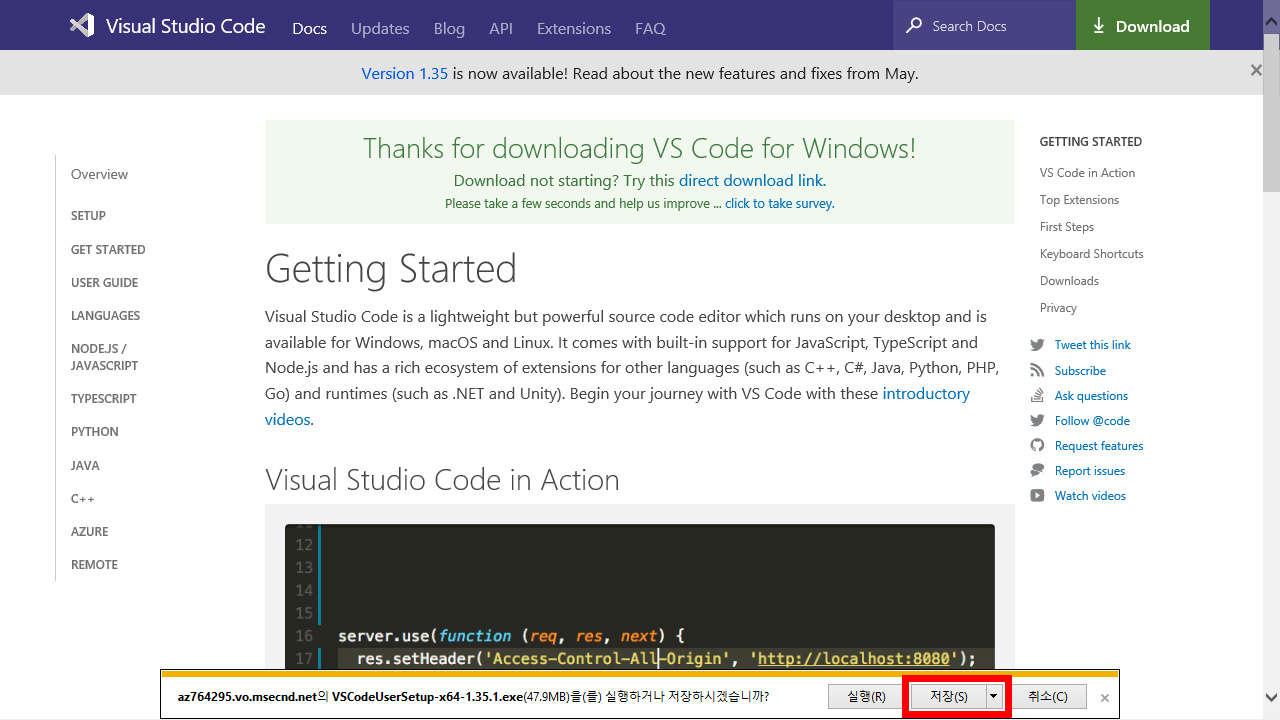Expand the LANGUAGES sidebar section
Image resolution: width=1280 pixels, height=720 pixels.
(105, 316)
